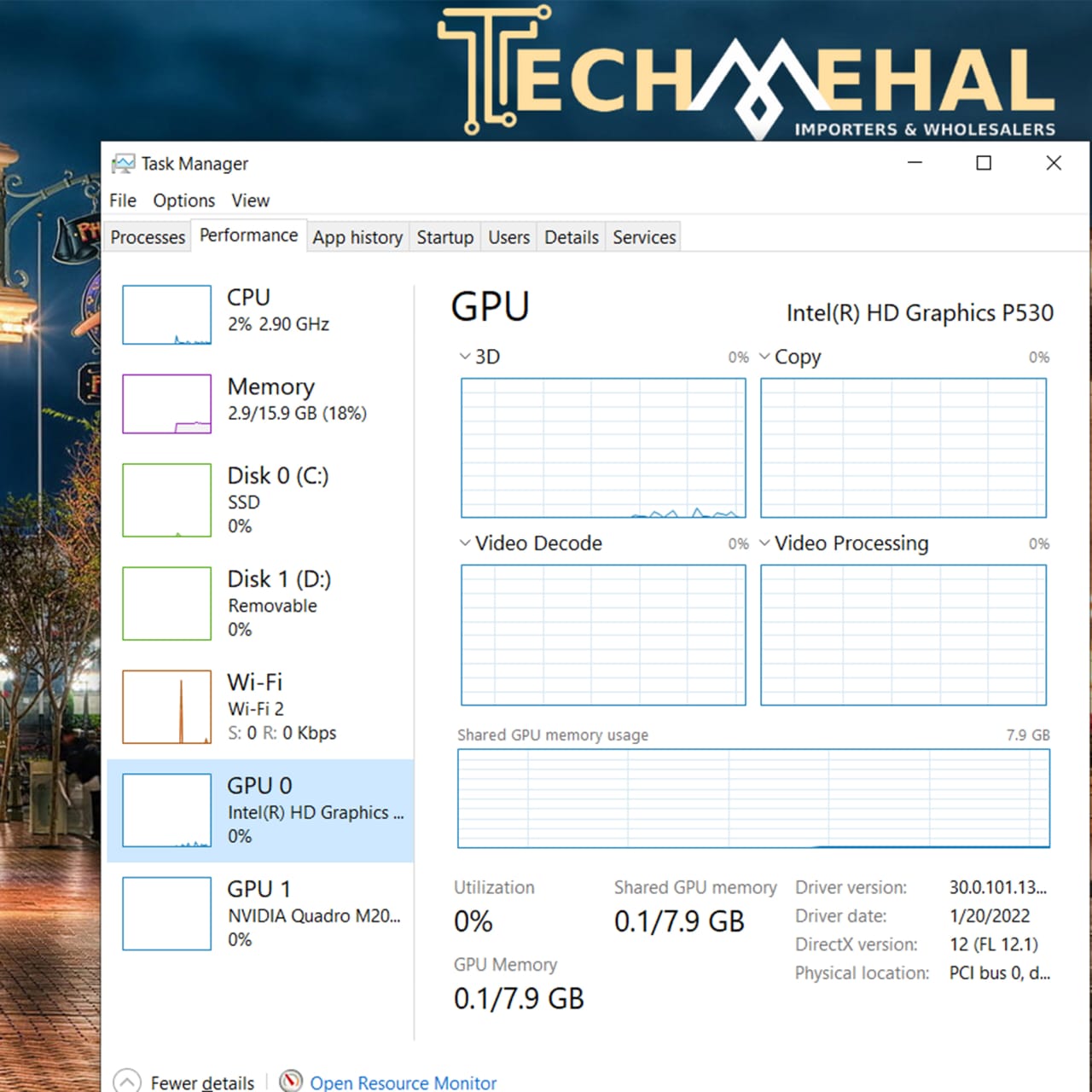Open the View menu
The width and height of the screenshot is (1092, 1092).
[250, 200]
